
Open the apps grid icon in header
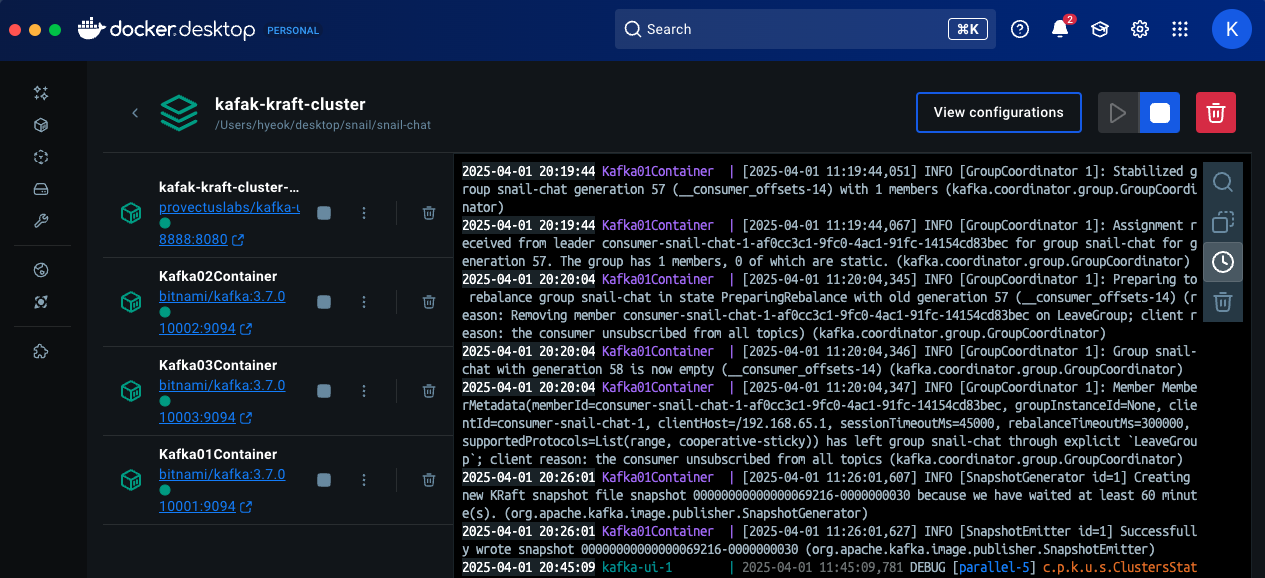pyautogui.click(x=1180, y=29)
